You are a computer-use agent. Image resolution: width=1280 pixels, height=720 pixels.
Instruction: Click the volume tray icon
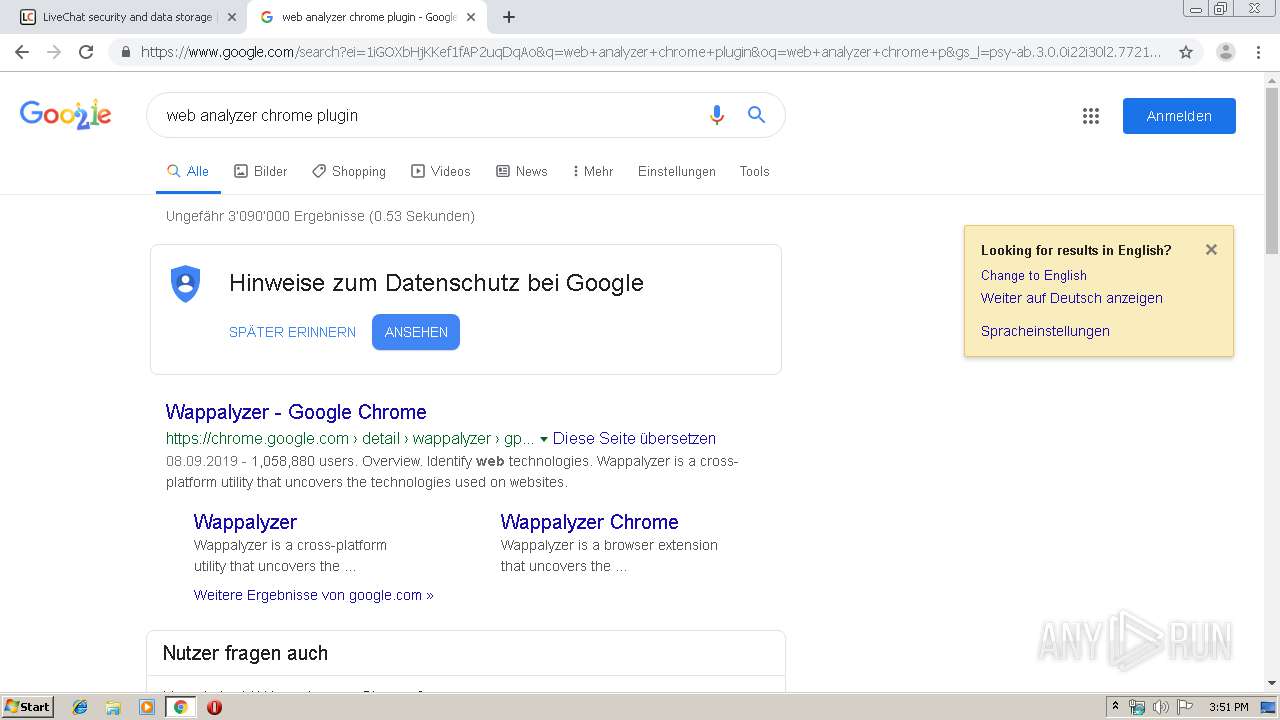point(1160,707)
